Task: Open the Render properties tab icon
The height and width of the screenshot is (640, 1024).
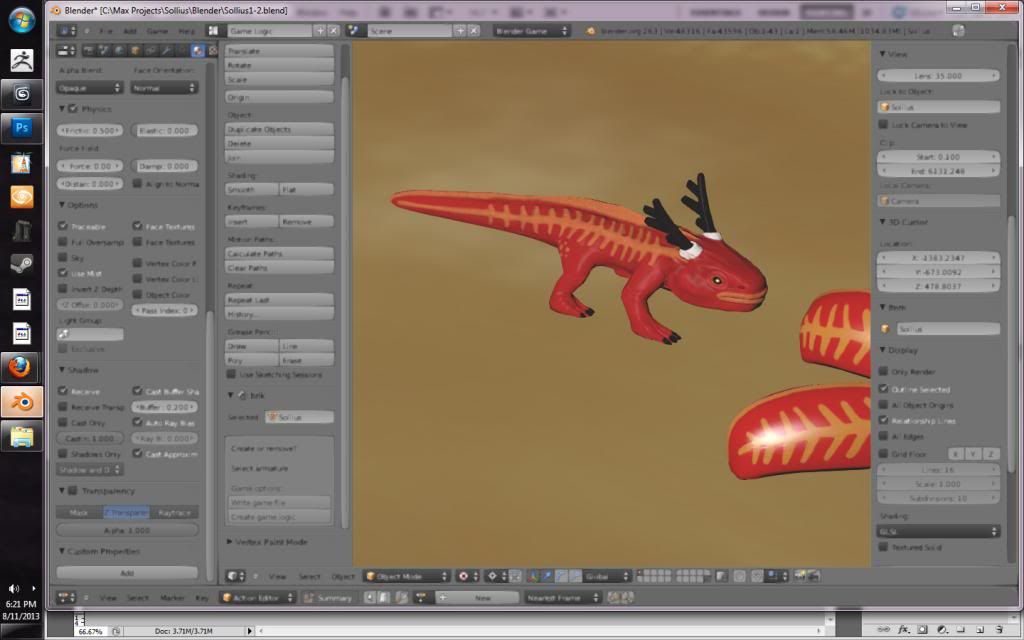Action: click(x=89, y=50)
